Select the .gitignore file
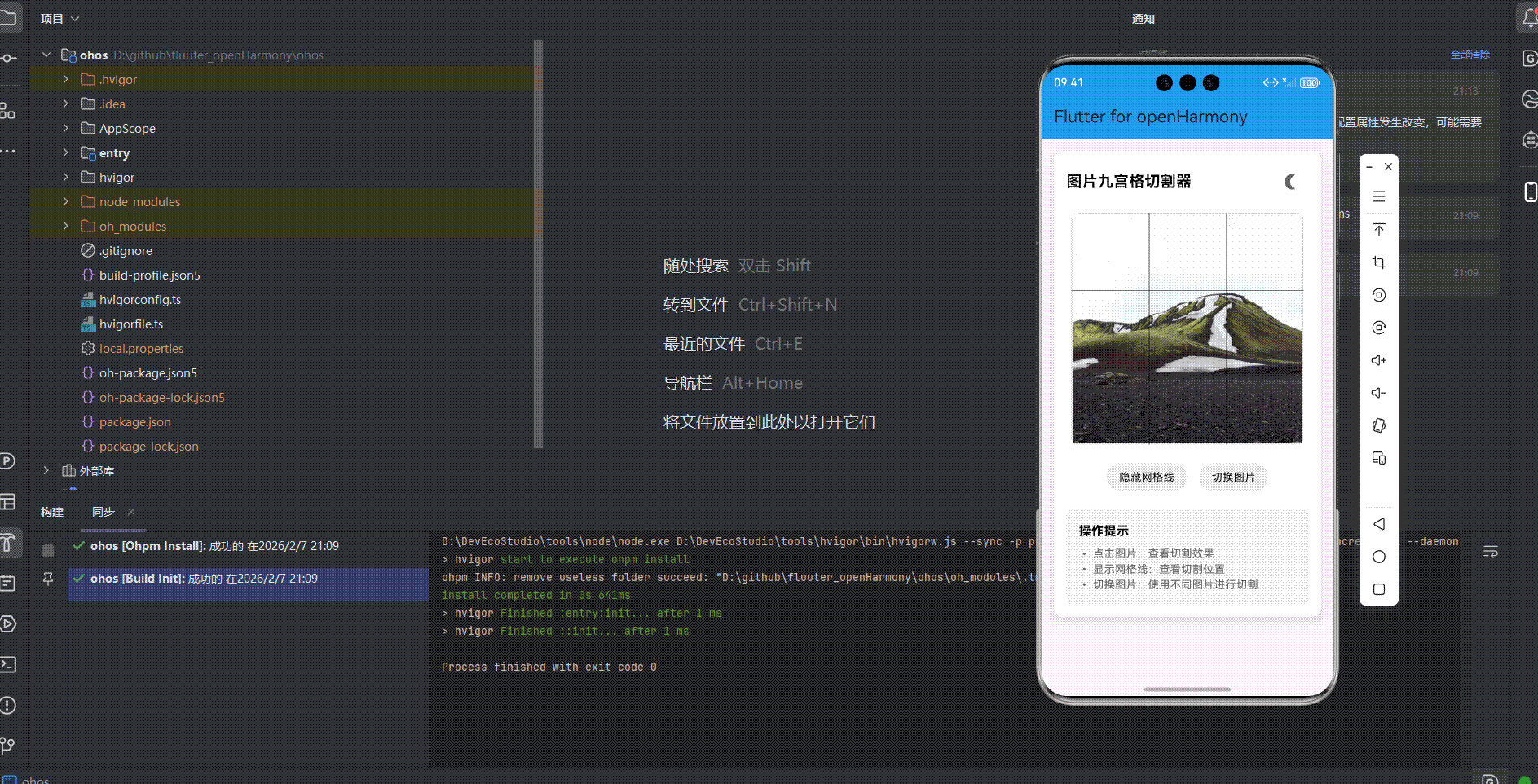Viewport: 1538px width, 784px height. tap(126, 251)
